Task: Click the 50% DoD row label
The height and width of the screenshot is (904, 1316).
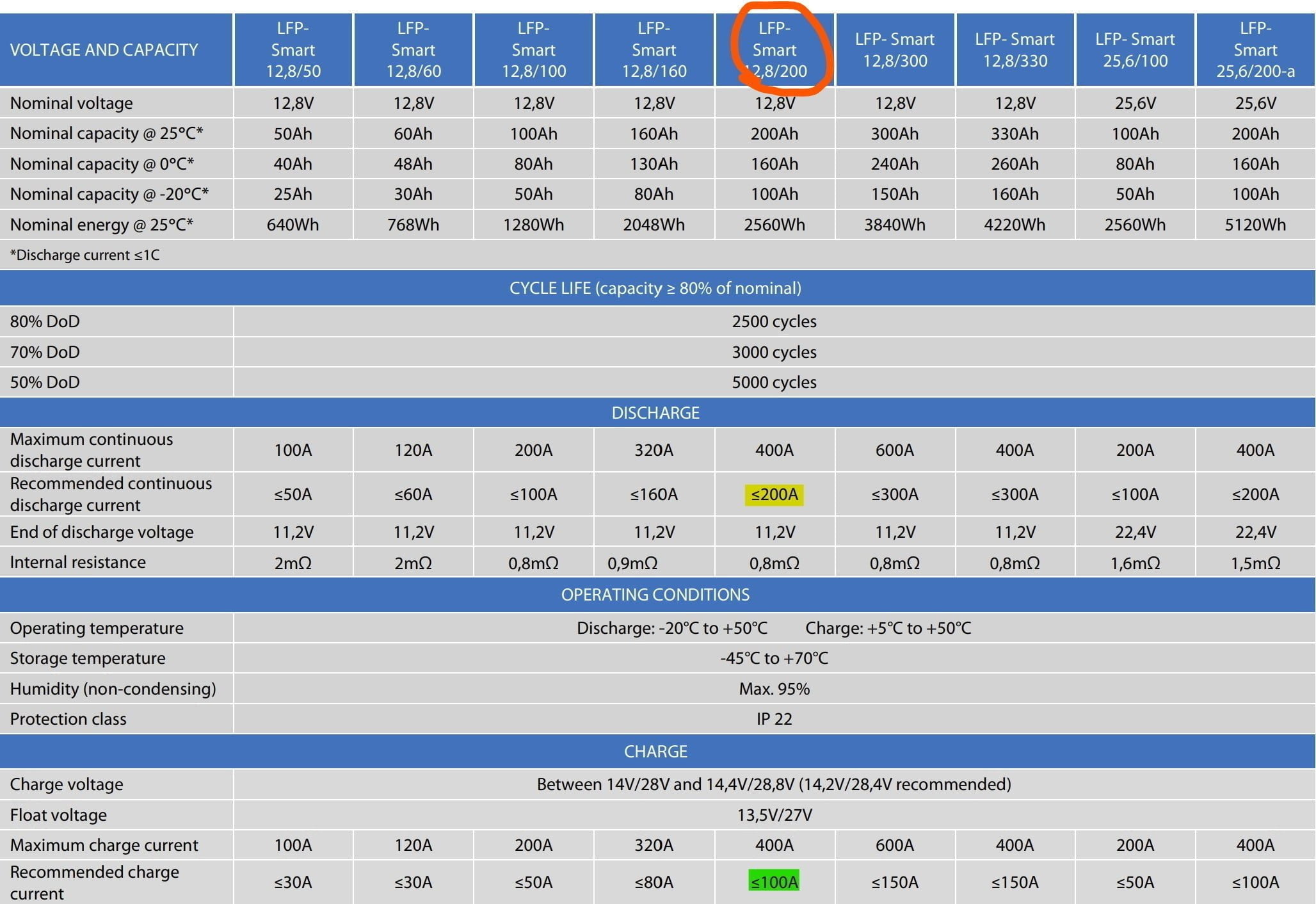Action: click(x=45, y=382)
